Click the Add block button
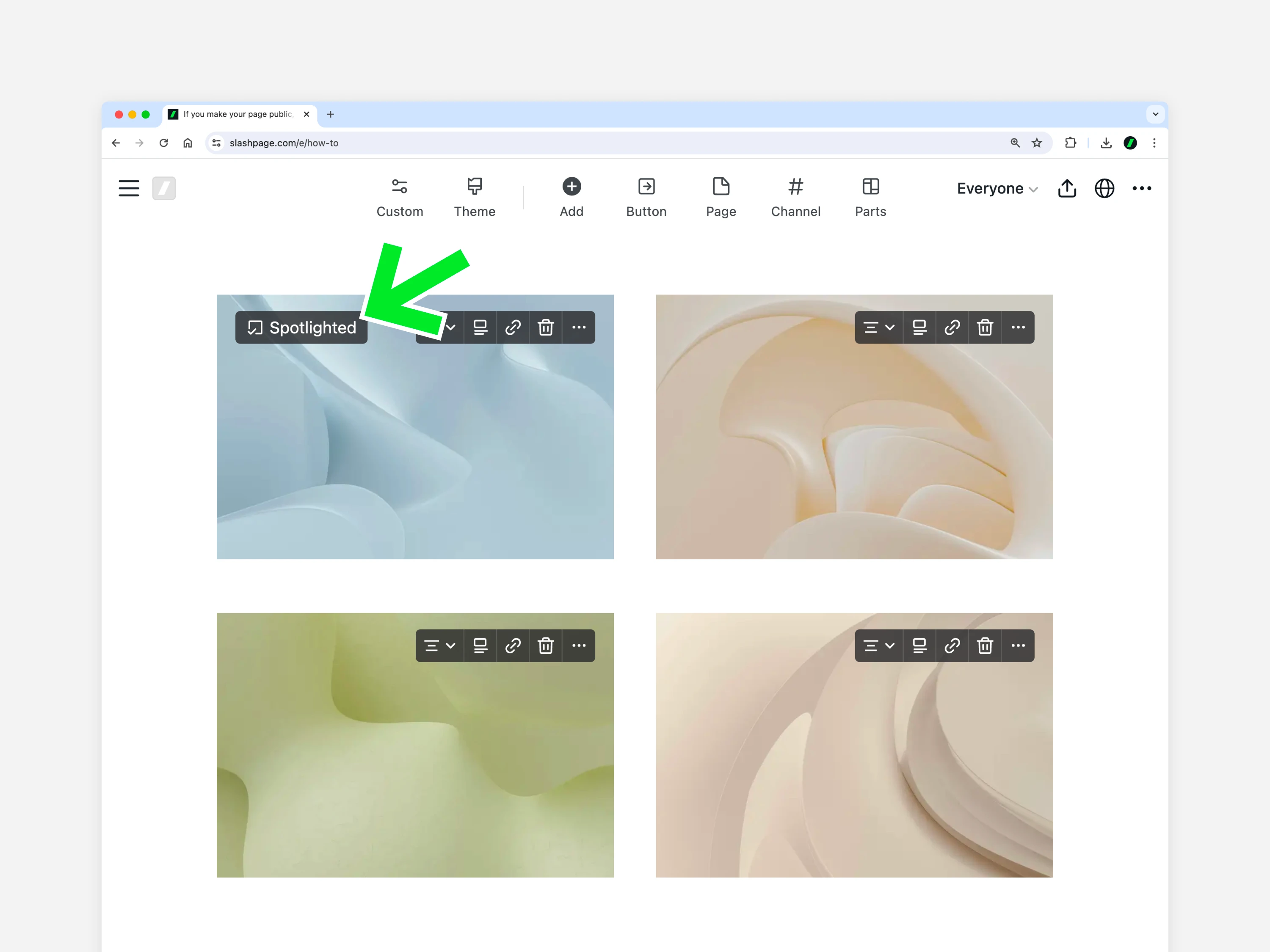 click(x=571, y=198)
